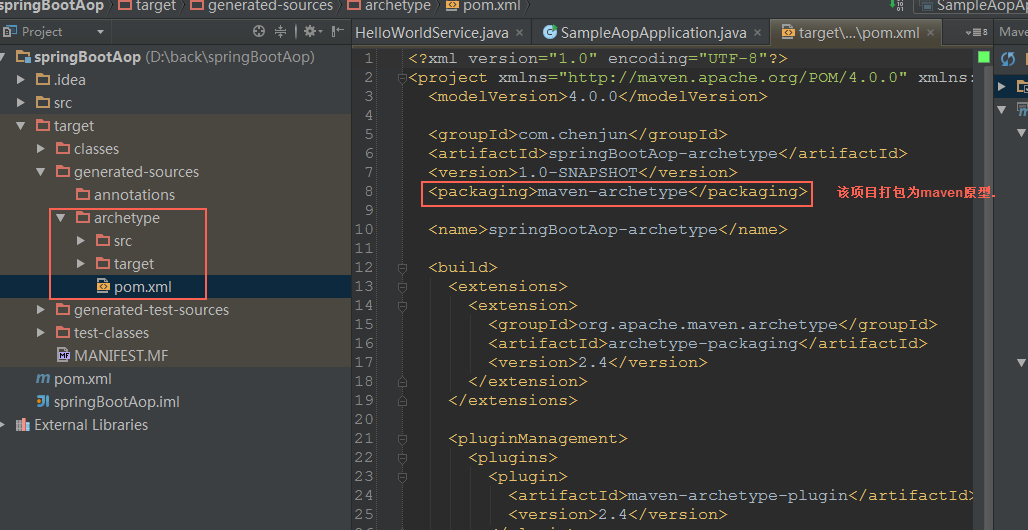
Task: Expand the target folder under archetype
Action: tap(81, 264)
